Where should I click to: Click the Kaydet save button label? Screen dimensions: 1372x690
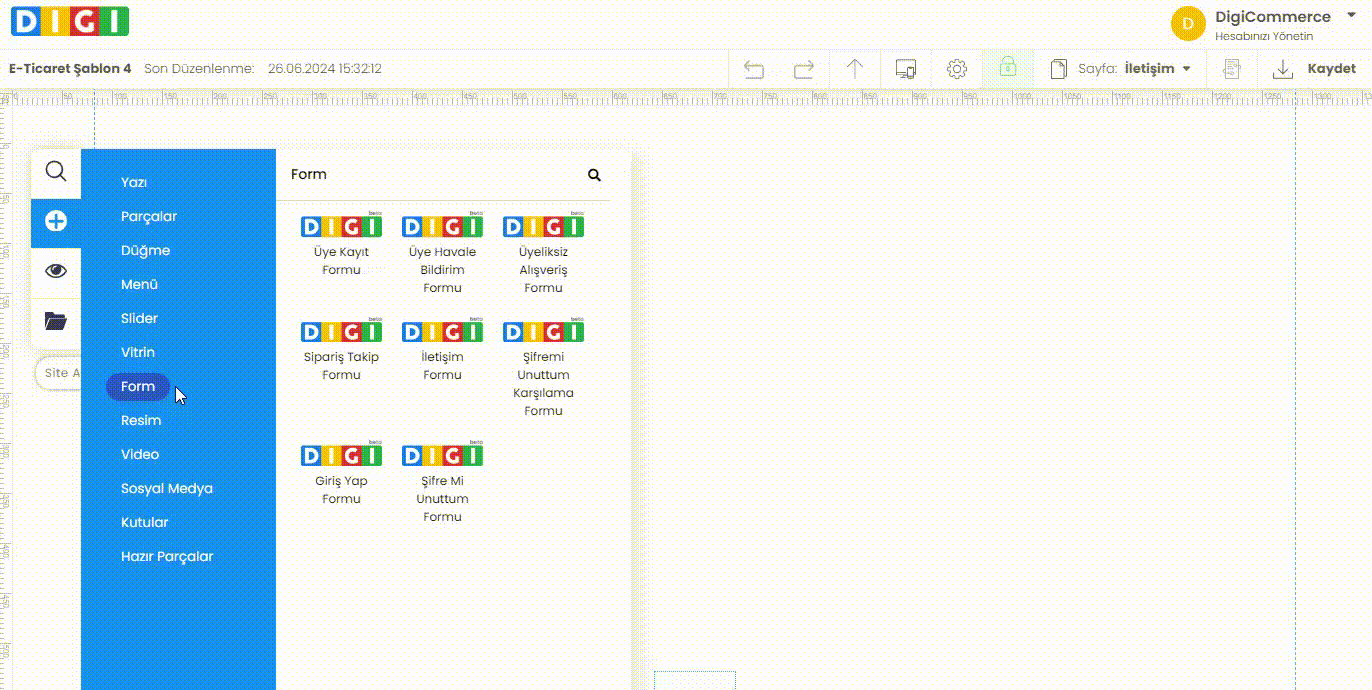click(x=1332, y=69)
